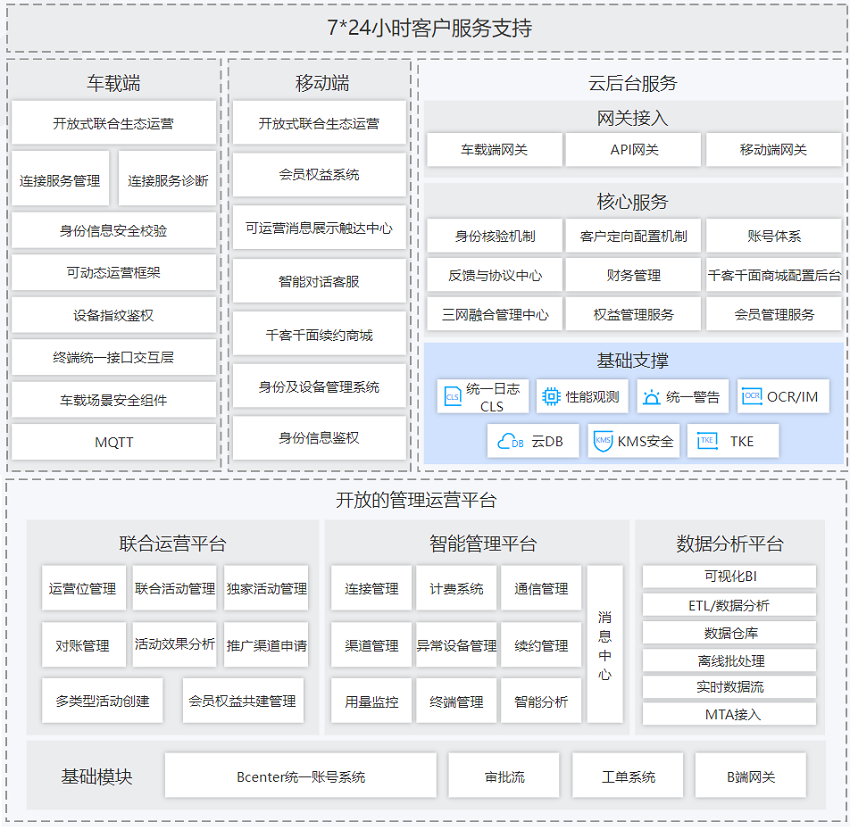Click the API网关 box
Image resolution: width=850 pixels, height=830 pixels.
click(634, 150)
